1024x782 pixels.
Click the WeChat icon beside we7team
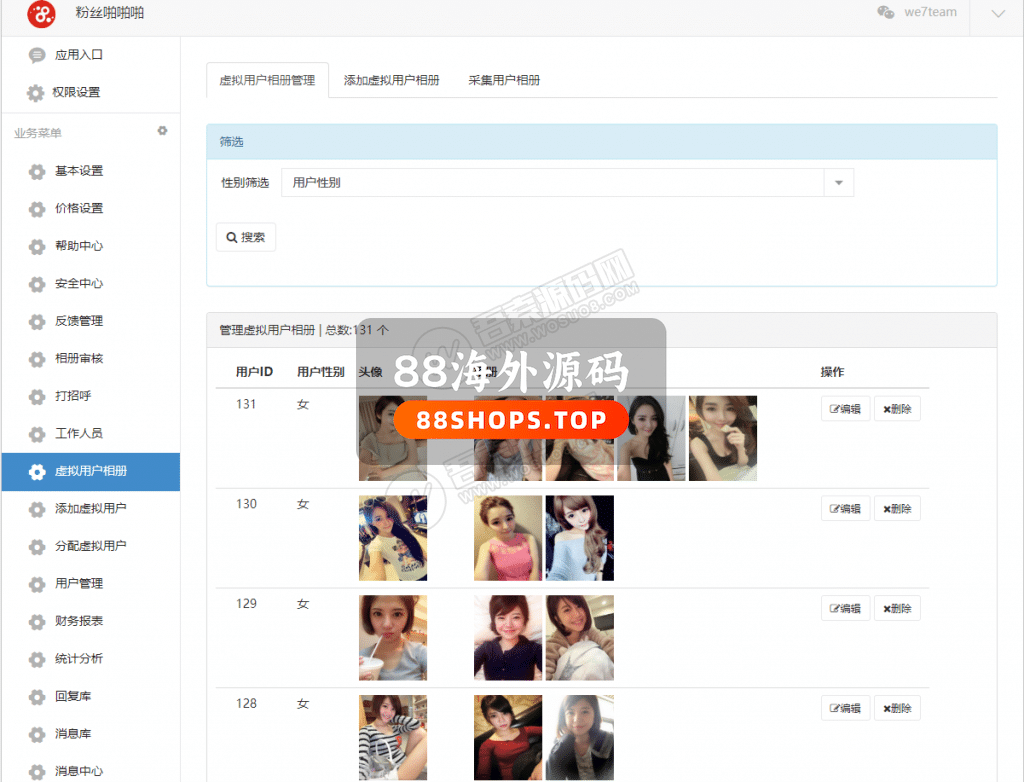point(885,12)
